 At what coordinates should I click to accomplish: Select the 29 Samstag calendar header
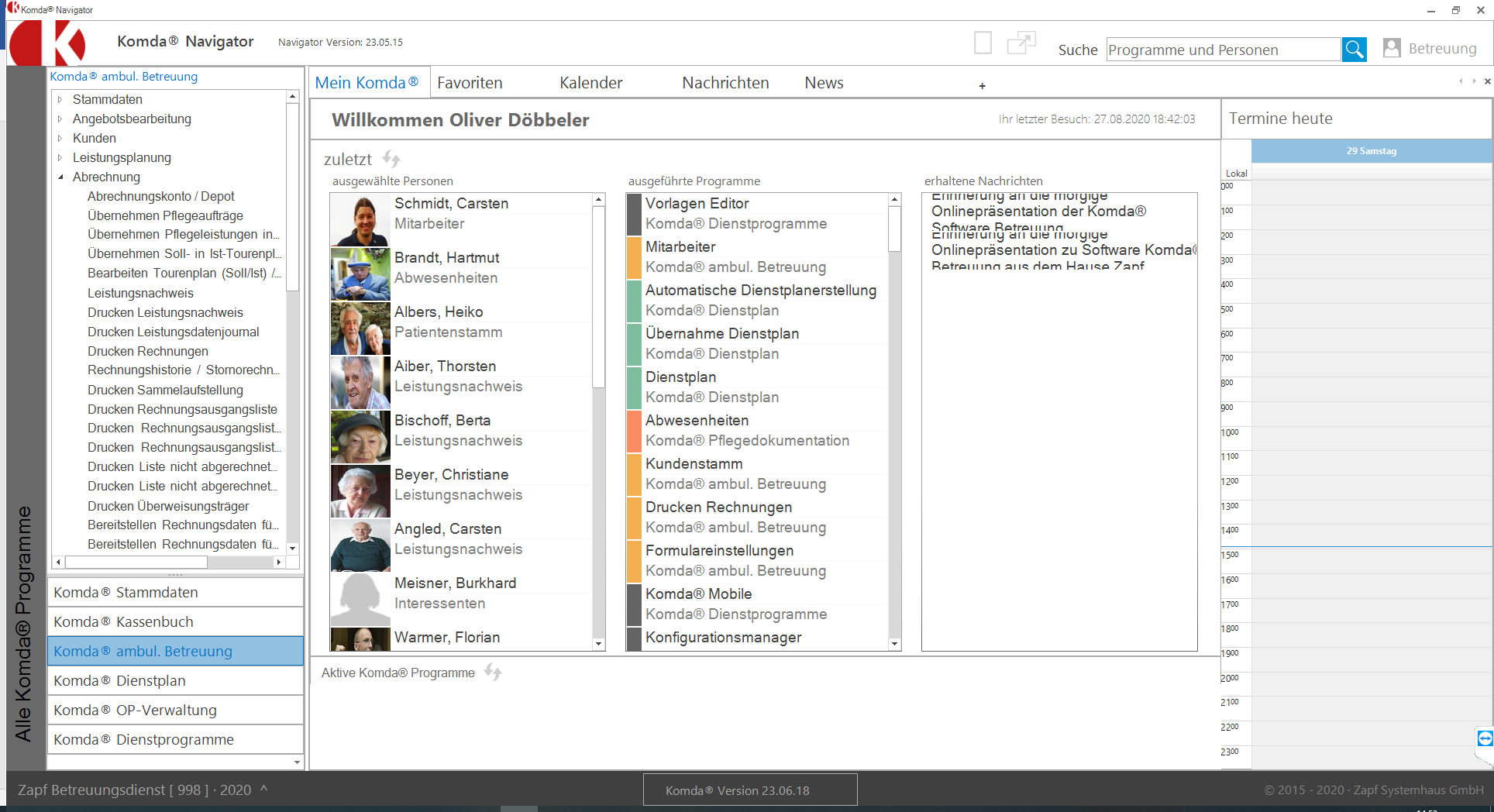1371,151
